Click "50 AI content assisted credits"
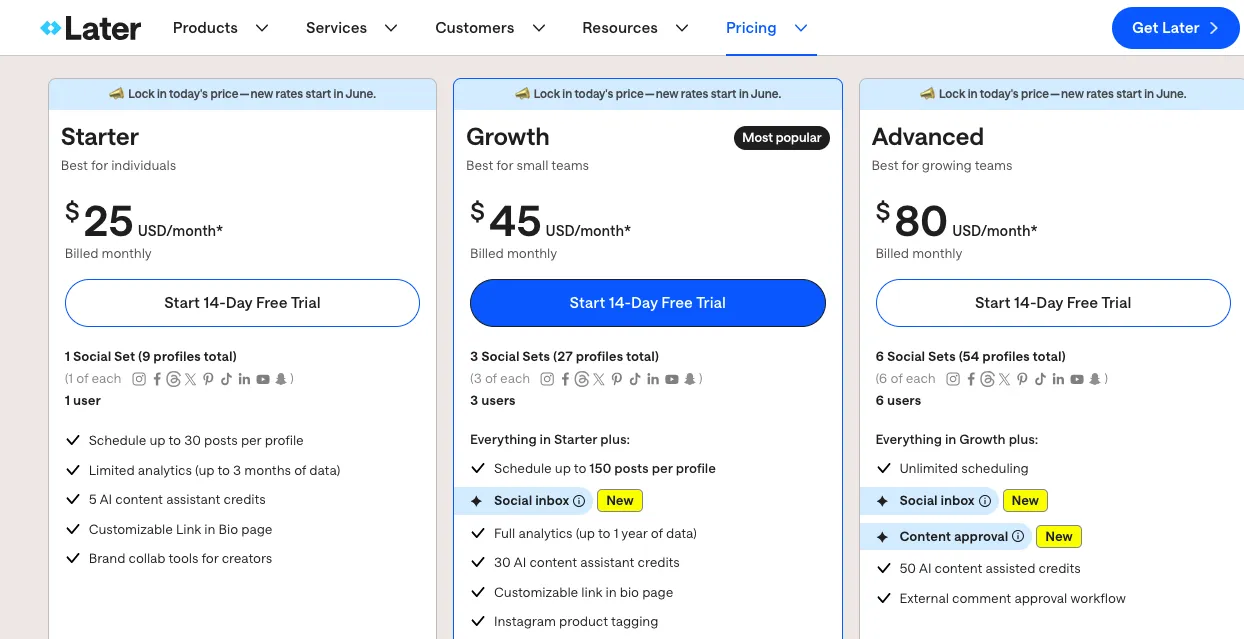This screenshot has height=639, width=1244. click(x=990, y=569)
